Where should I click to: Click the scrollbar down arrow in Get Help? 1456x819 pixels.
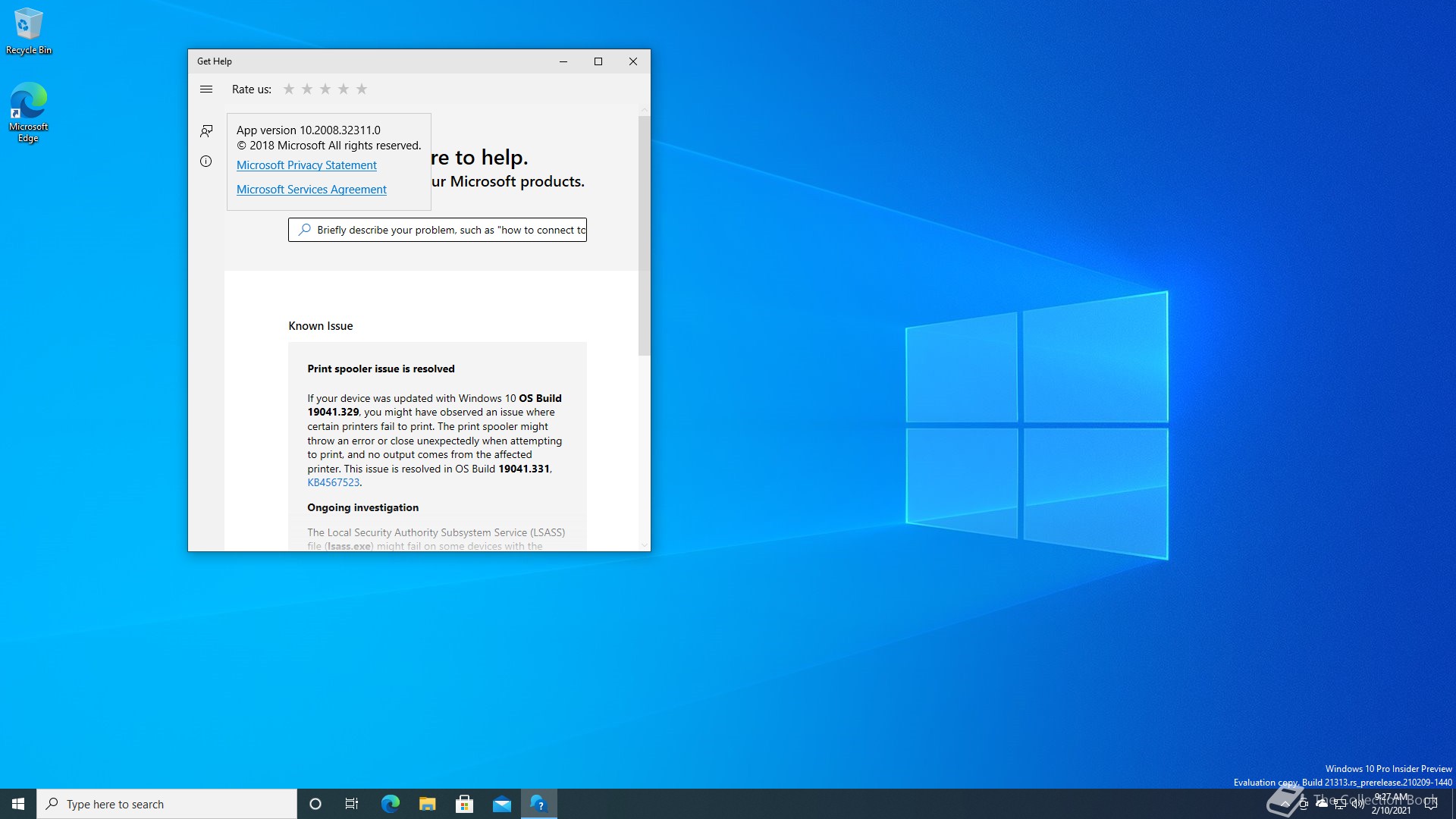(645, 545)
